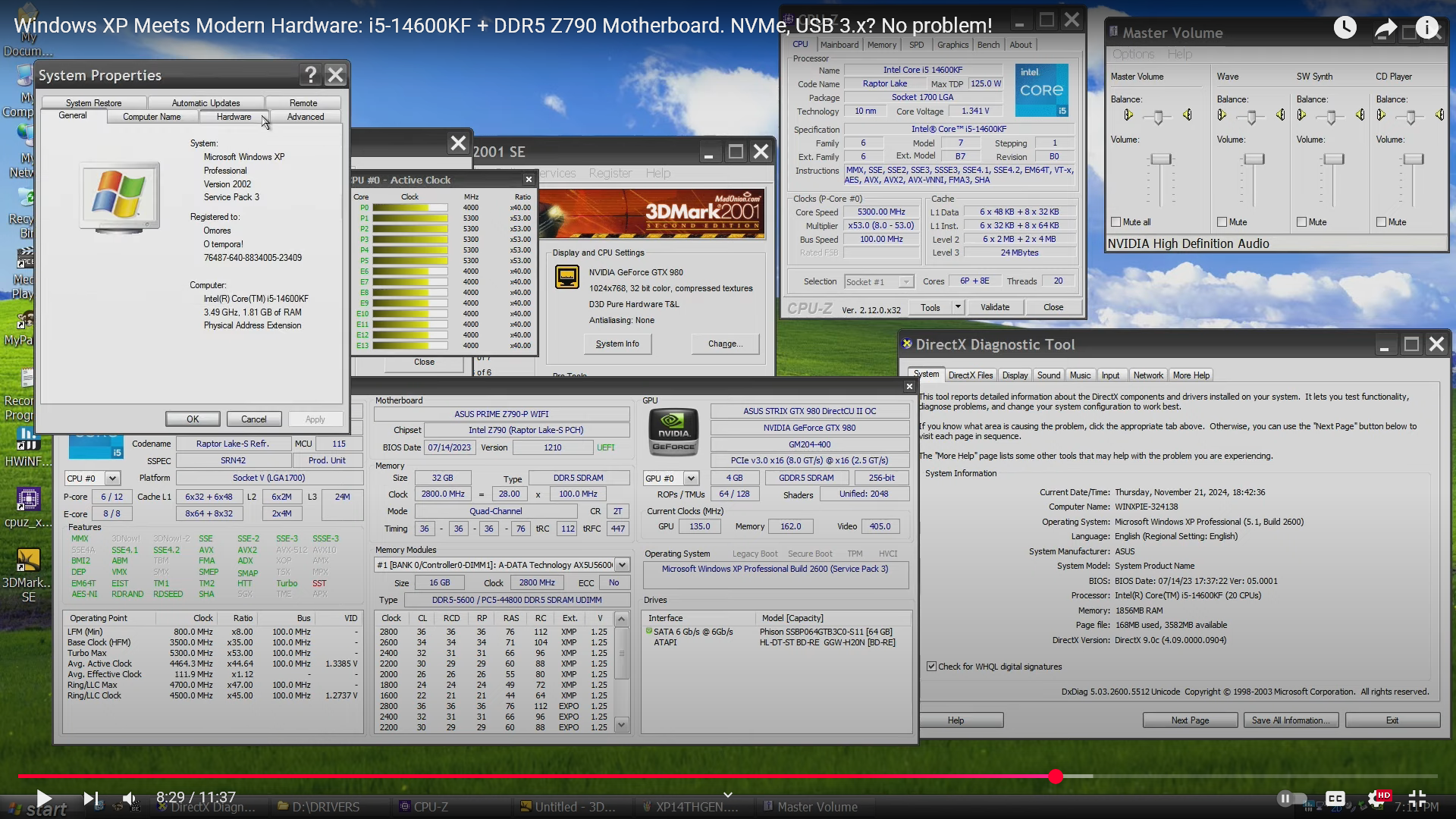
Task: Open Advanced tab in System Properties
Action: 306,117
